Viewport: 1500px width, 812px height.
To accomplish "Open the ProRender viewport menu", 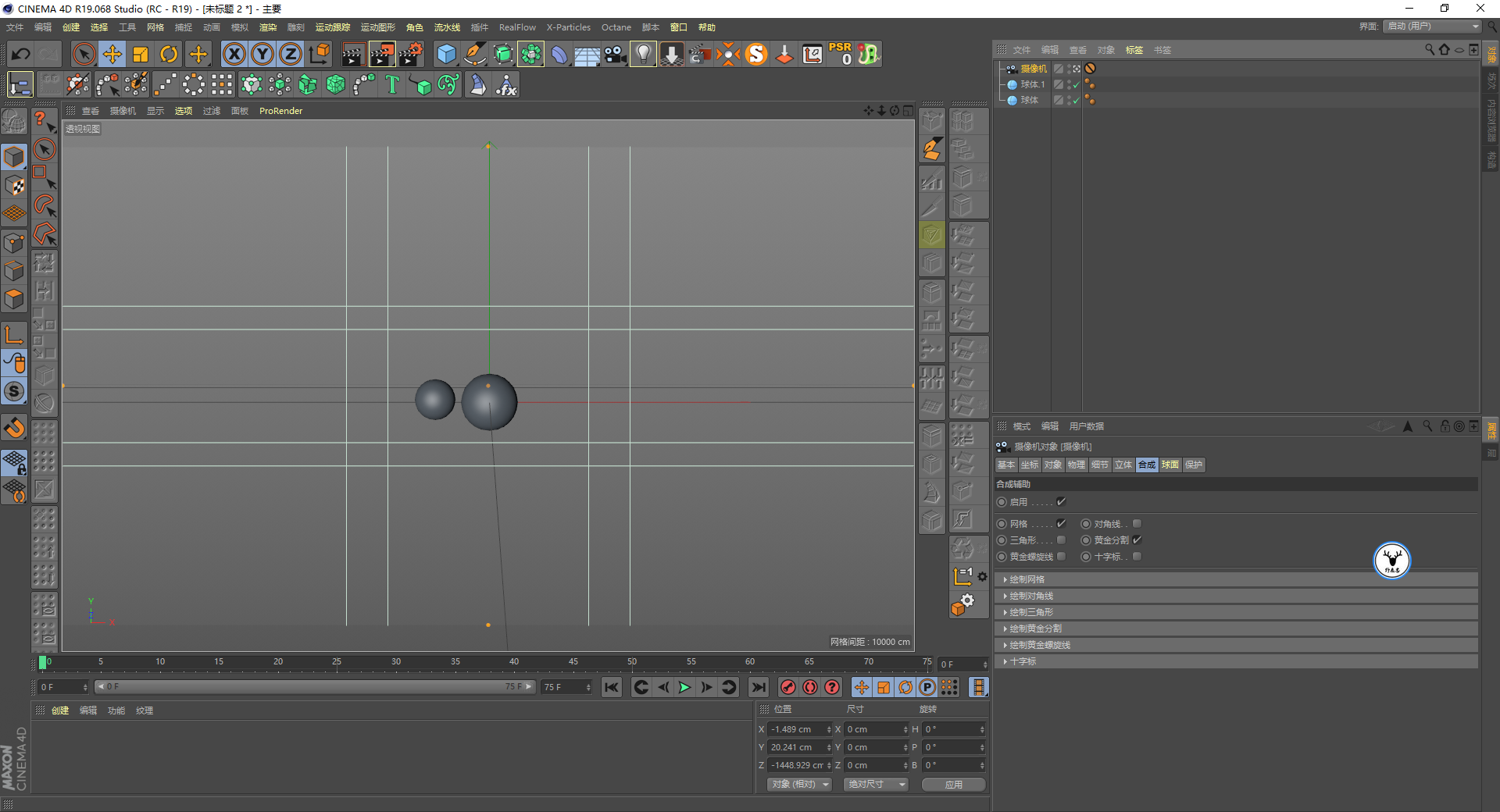I will [280, 111].
